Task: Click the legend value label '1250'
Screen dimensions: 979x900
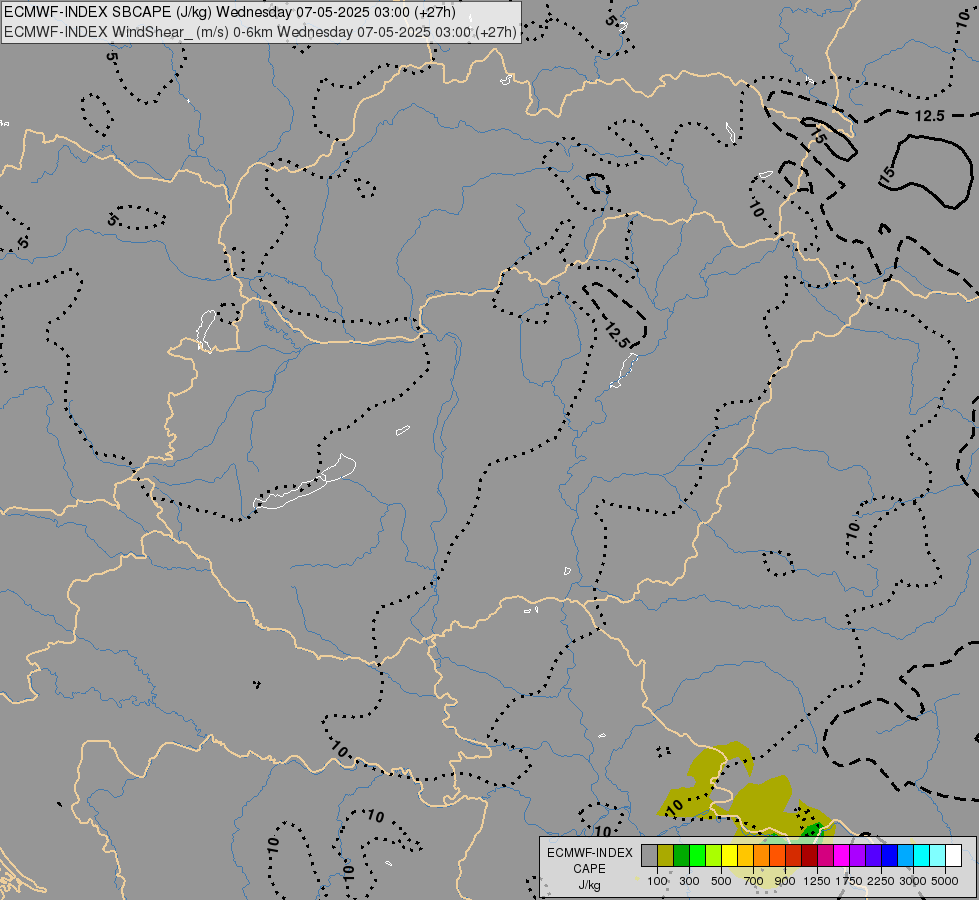Action: tap(817, 881)
